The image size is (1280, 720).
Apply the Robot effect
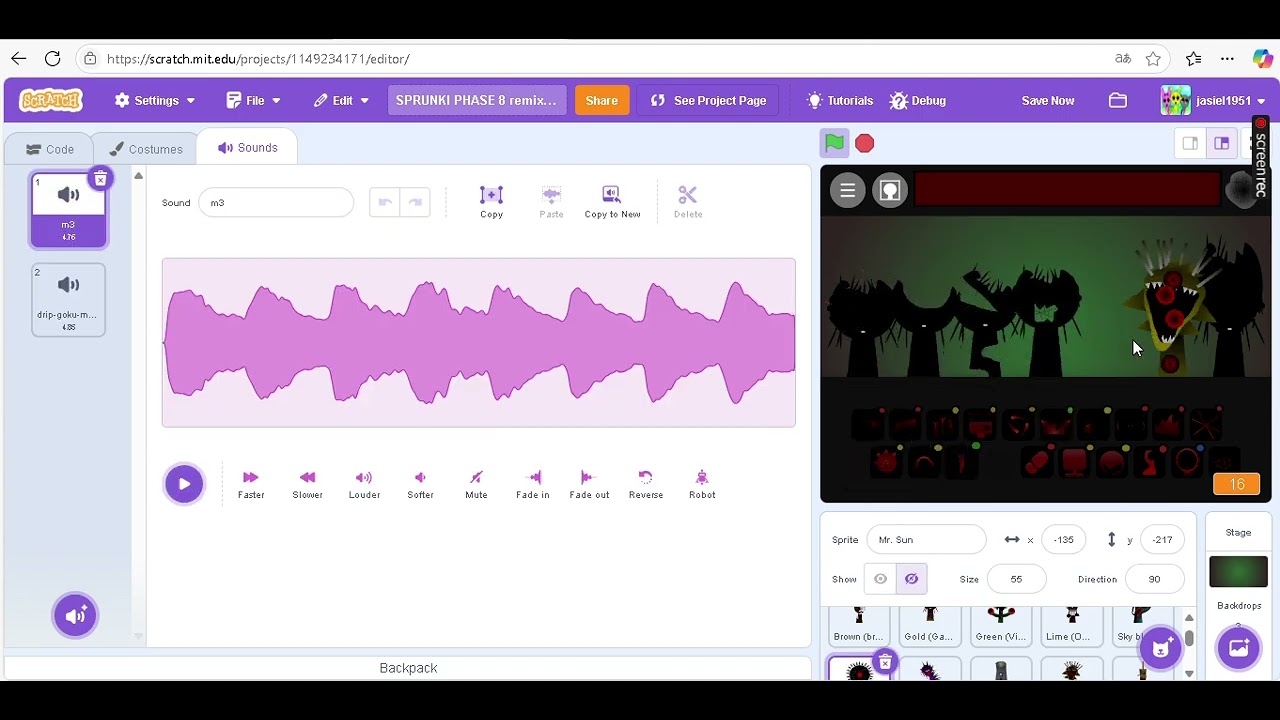pos(702,485)
